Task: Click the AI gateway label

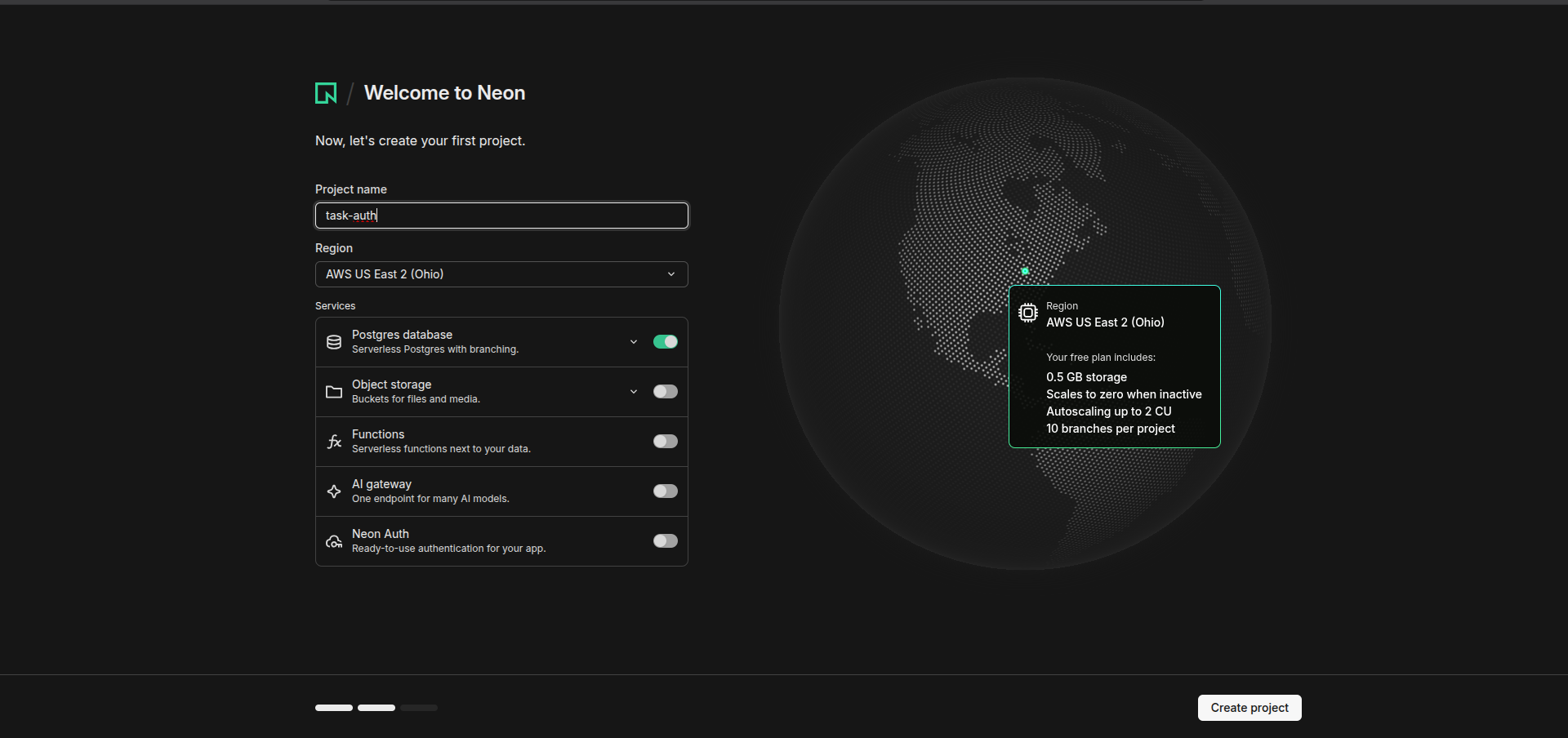Action: [x=381, y=484]
